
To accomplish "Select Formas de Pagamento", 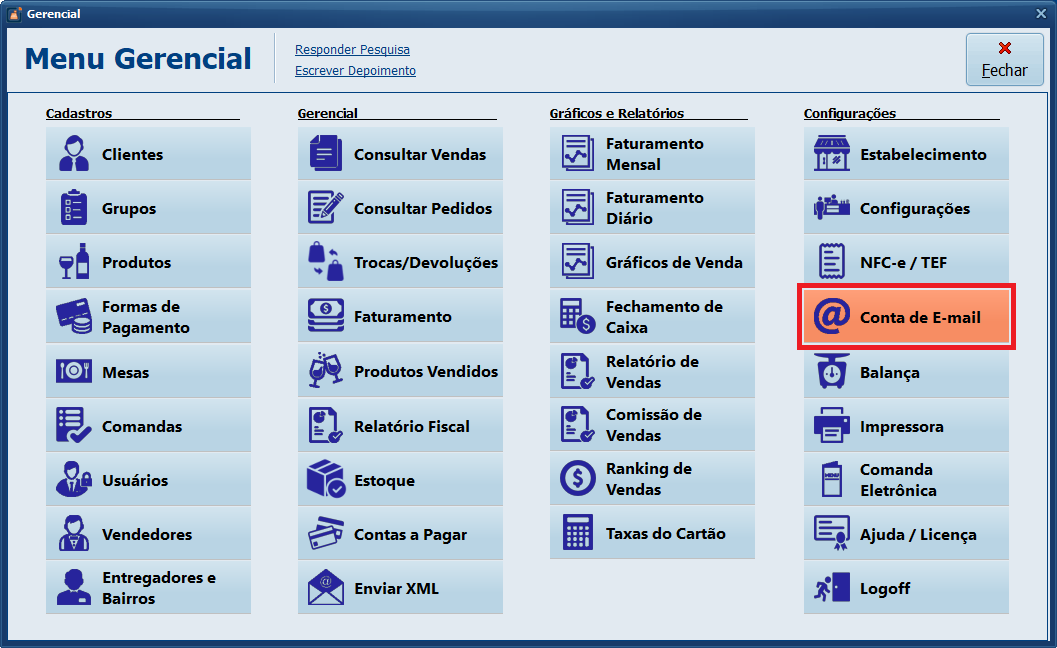I will point(148,317).
